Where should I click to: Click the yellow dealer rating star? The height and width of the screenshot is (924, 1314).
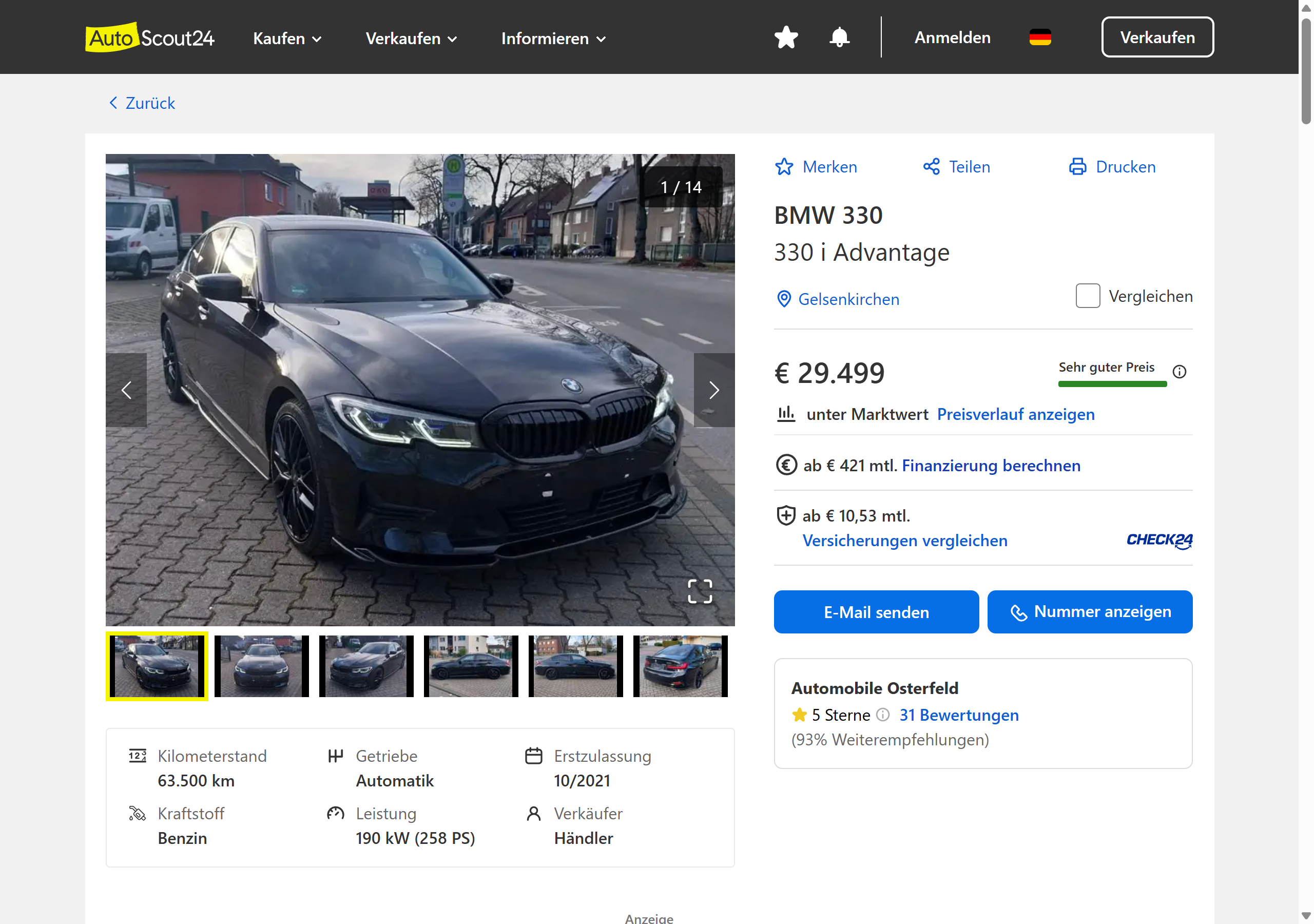click(799, 715)
